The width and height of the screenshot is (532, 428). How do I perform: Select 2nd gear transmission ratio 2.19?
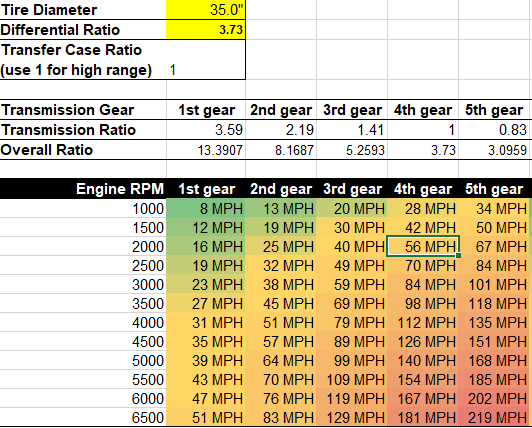281,130
